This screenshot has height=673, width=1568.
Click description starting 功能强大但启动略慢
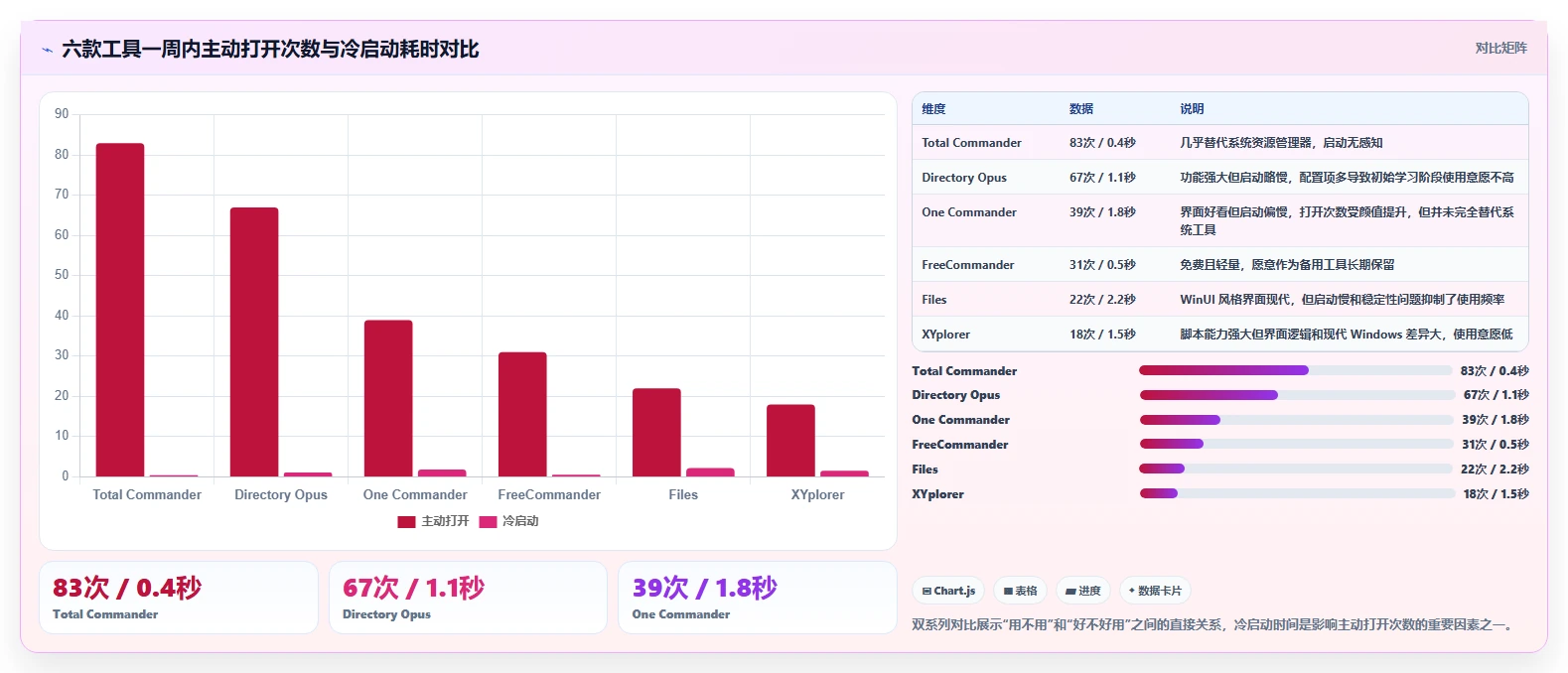click(x=1347, y=178)
